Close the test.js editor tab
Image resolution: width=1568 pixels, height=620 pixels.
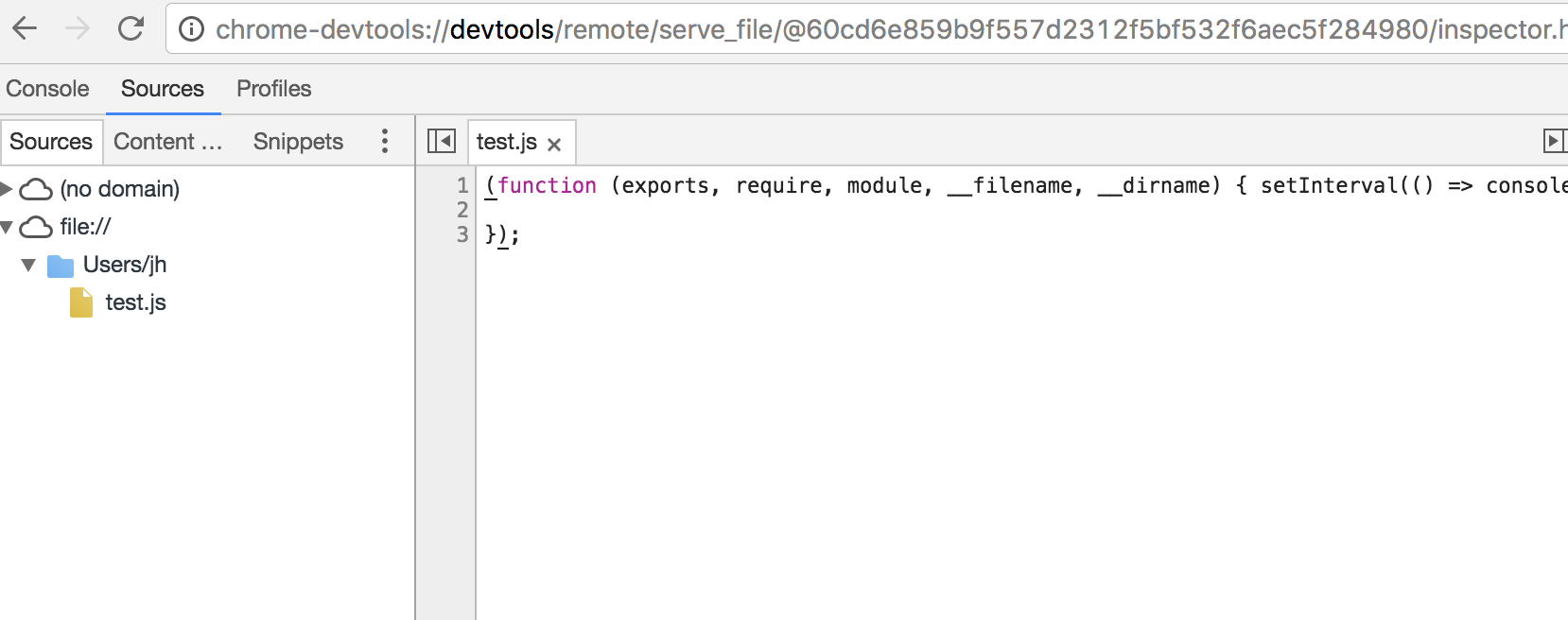pyautogui.click(x=554, y=145)
